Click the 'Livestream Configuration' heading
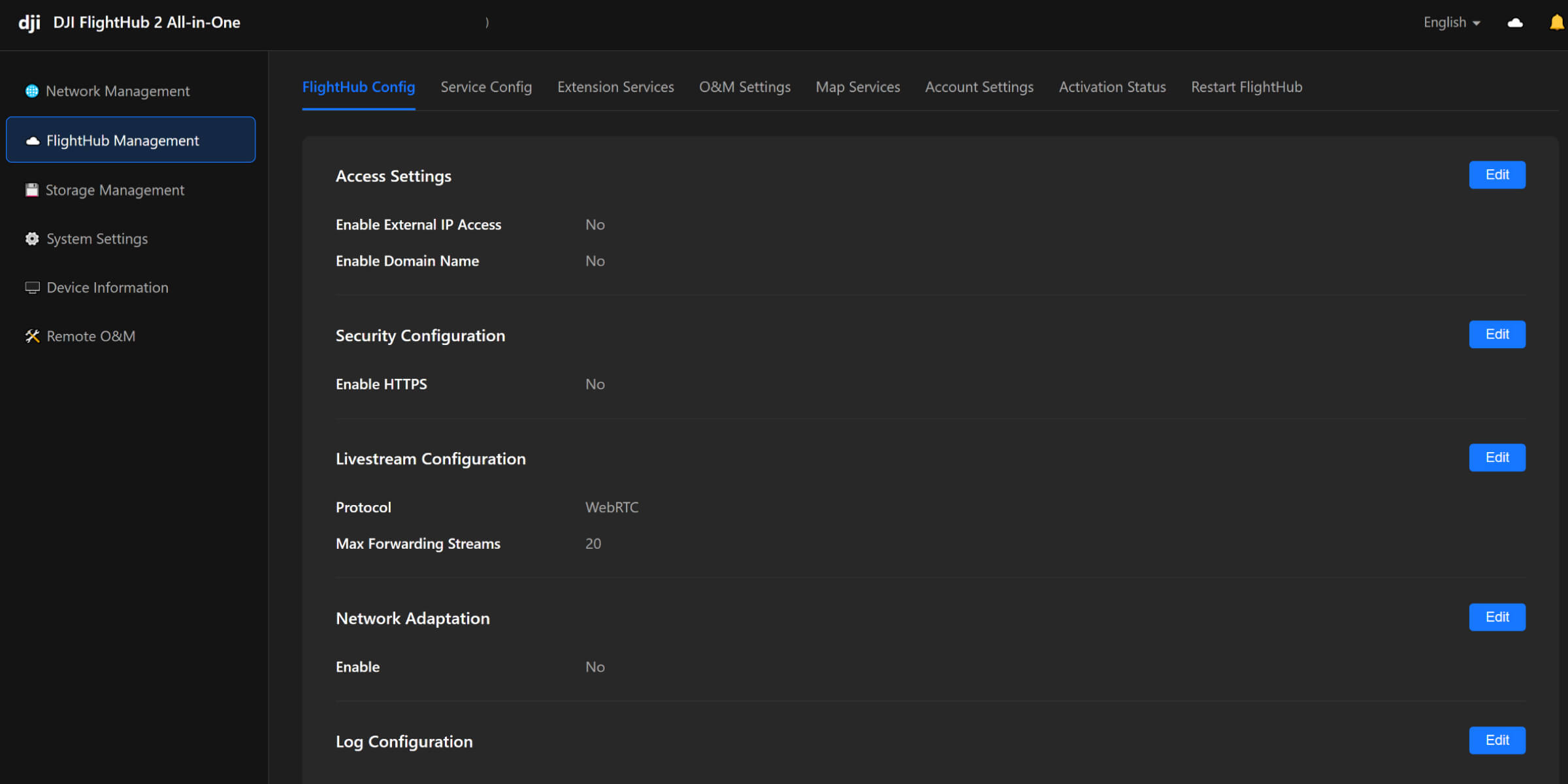Screen dimensions: 1568x784 pos(431,459)
